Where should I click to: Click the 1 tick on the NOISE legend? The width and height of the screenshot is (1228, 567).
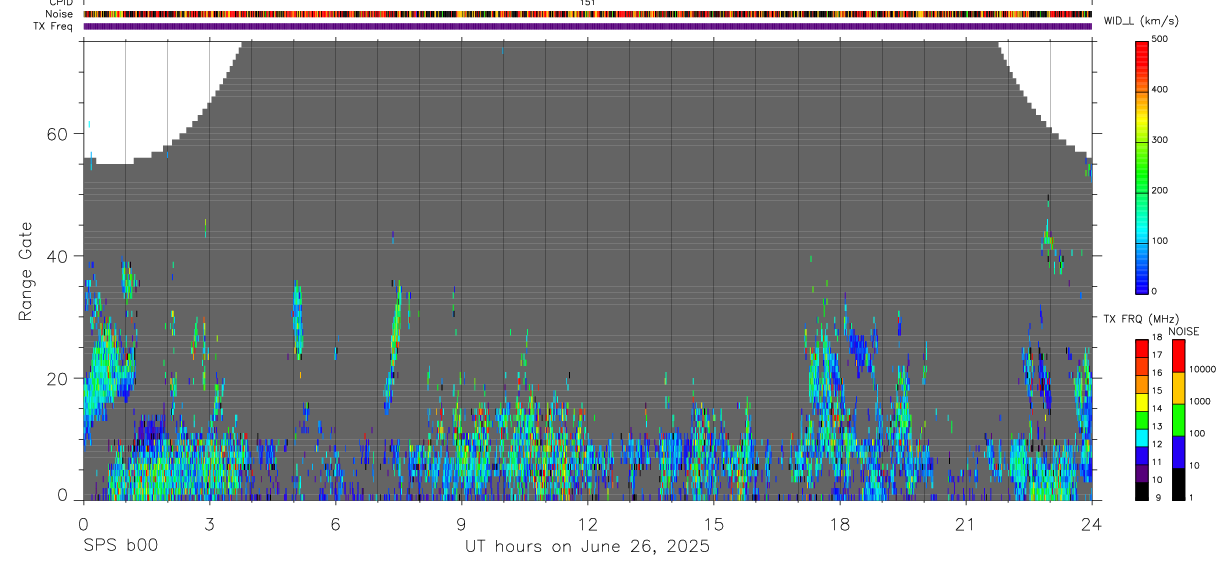[x=1192, y=497]
